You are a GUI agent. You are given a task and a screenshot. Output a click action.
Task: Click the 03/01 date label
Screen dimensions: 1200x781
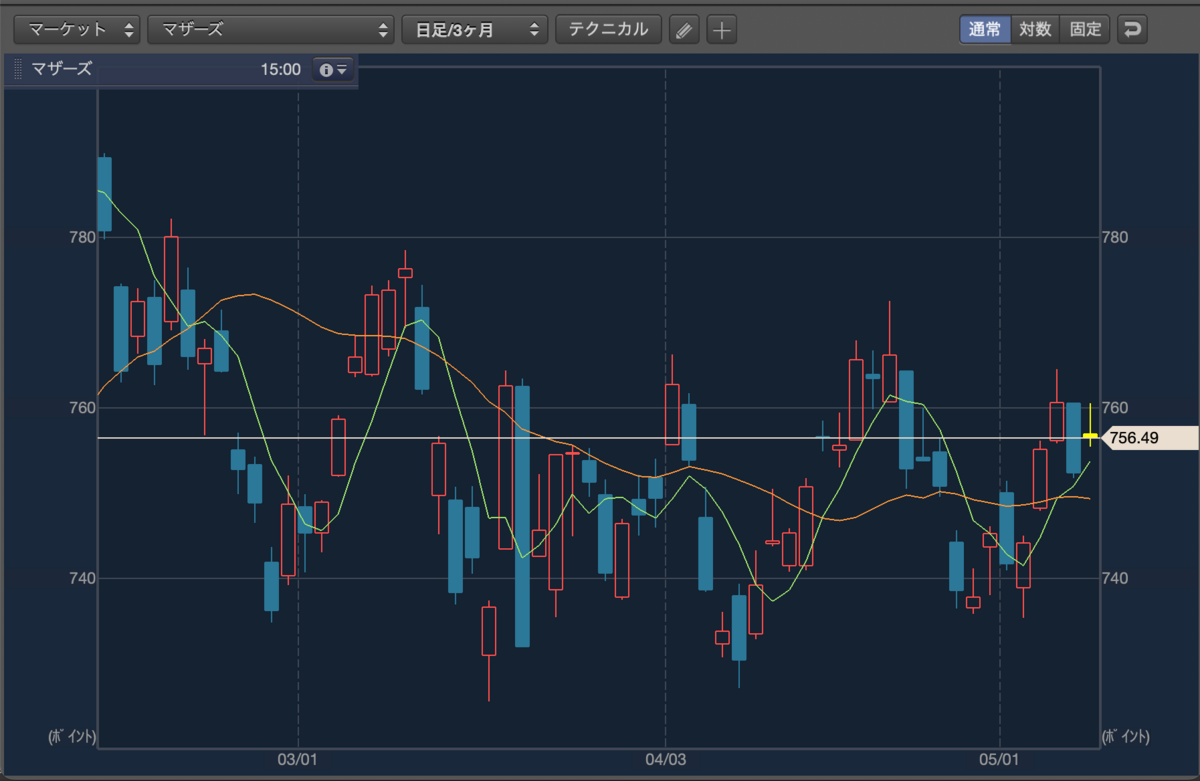coord(298,760)
